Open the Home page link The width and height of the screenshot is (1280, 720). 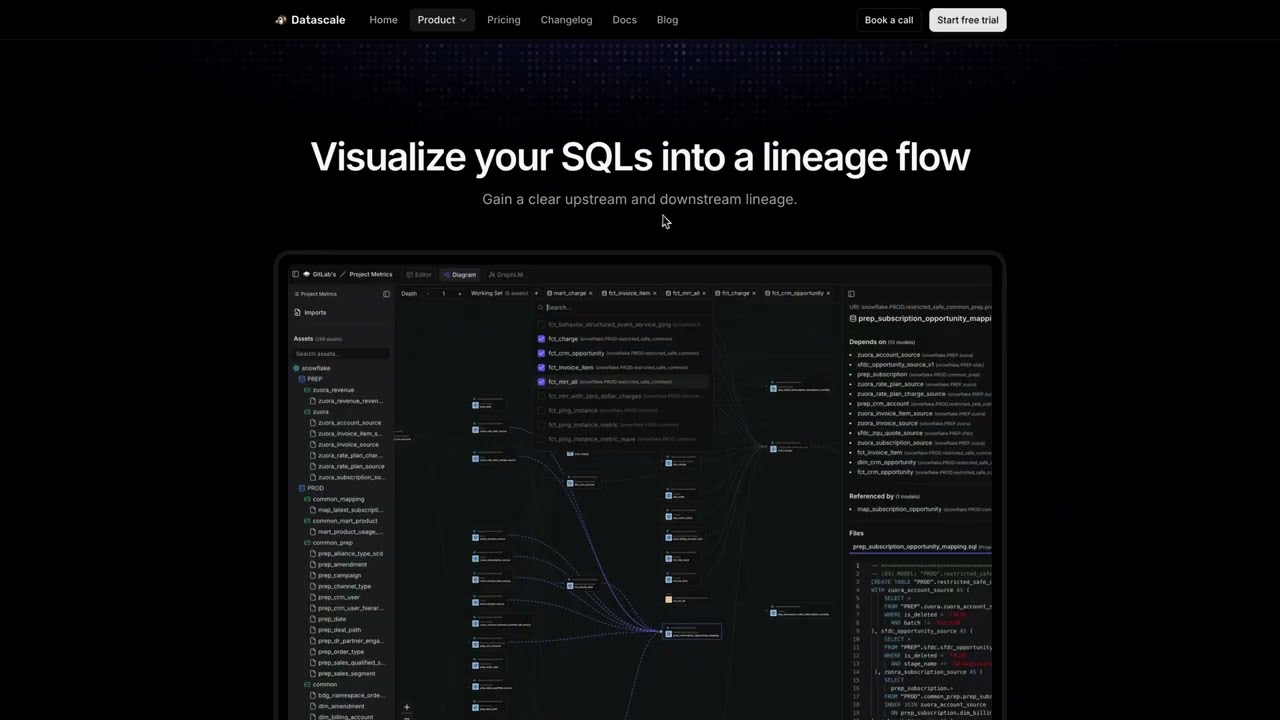[x=383, y=20]
